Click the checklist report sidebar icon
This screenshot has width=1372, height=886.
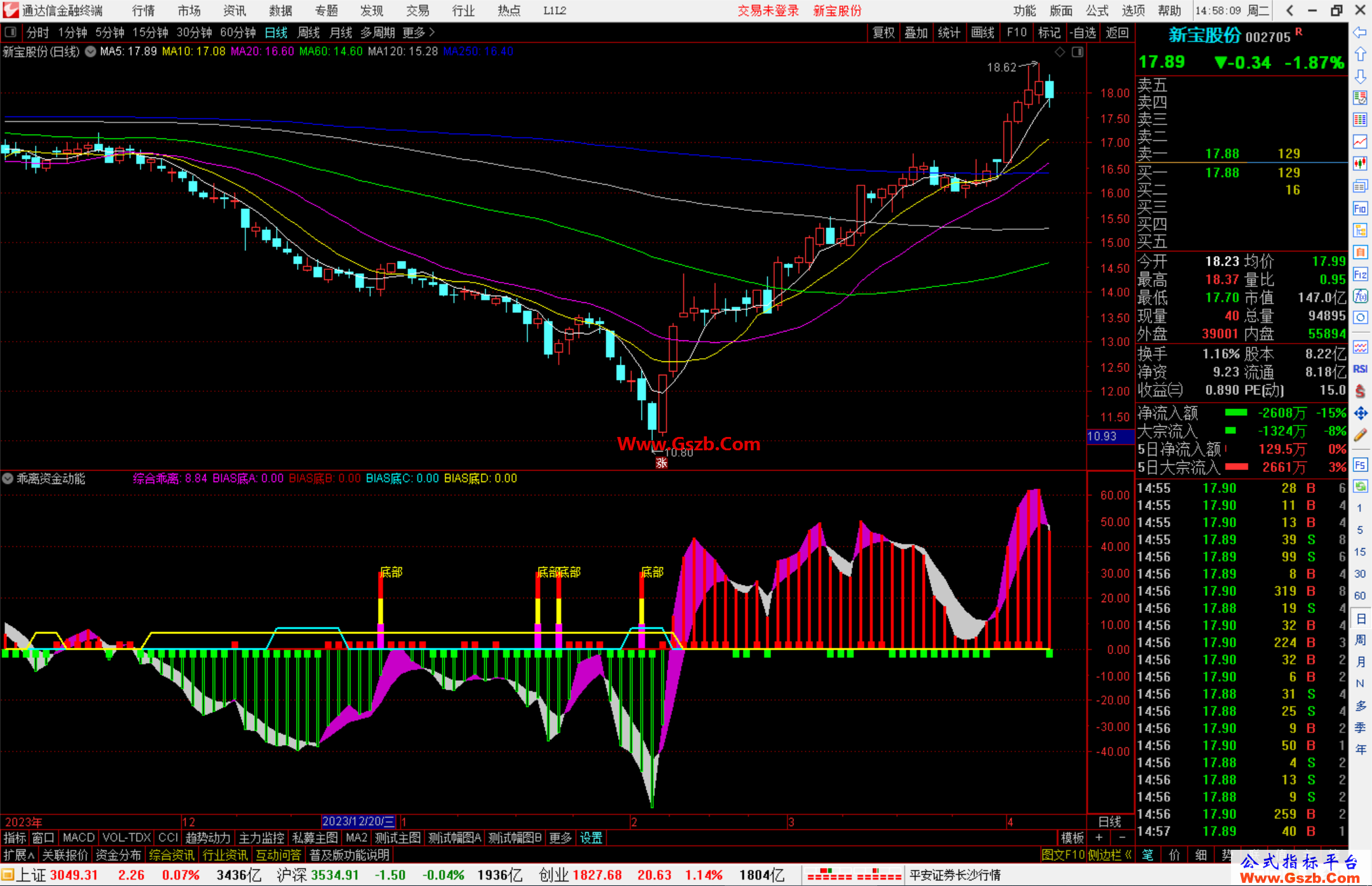[1360, 98]
